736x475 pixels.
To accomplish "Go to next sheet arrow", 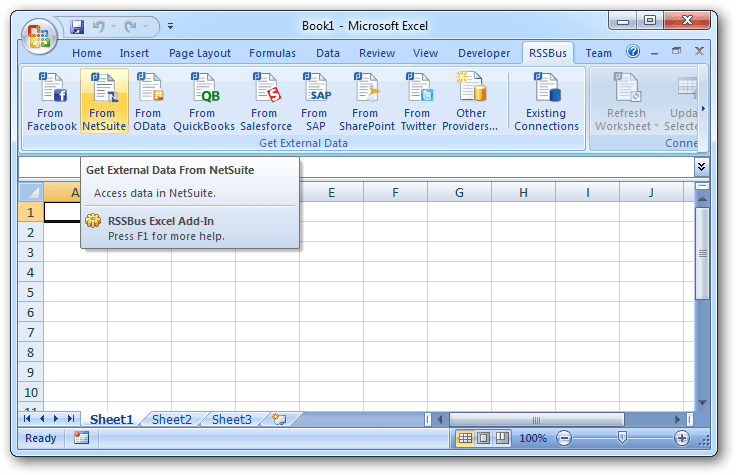I will pos(56,419).
